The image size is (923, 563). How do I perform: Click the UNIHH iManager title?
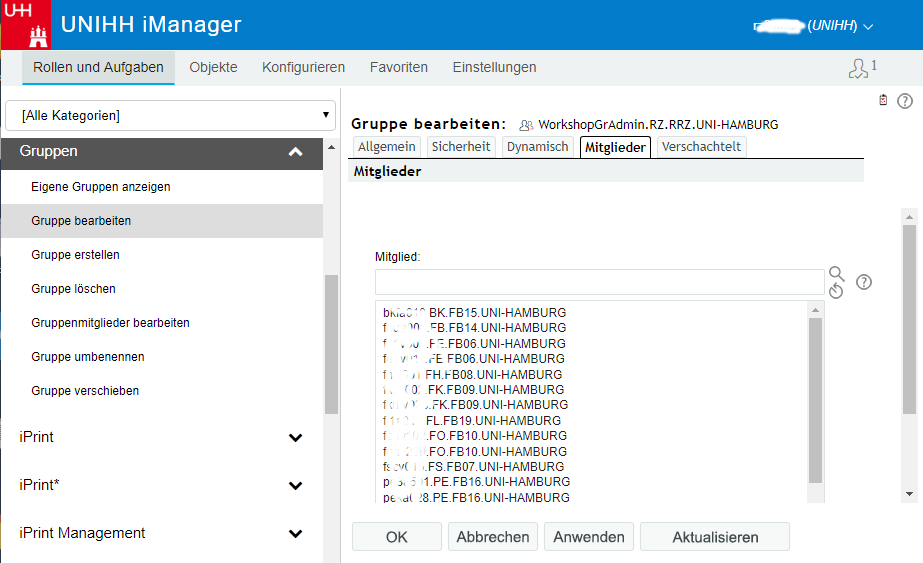coord(151,25)
